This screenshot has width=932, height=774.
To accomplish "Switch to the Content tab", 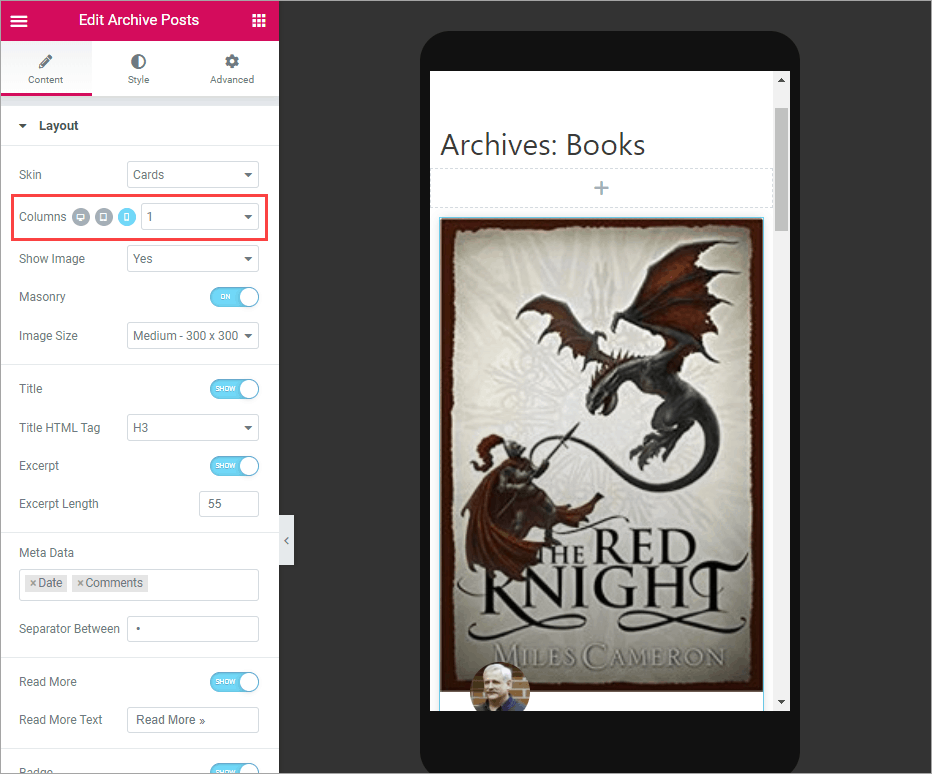I will click(x=46, y=68).
